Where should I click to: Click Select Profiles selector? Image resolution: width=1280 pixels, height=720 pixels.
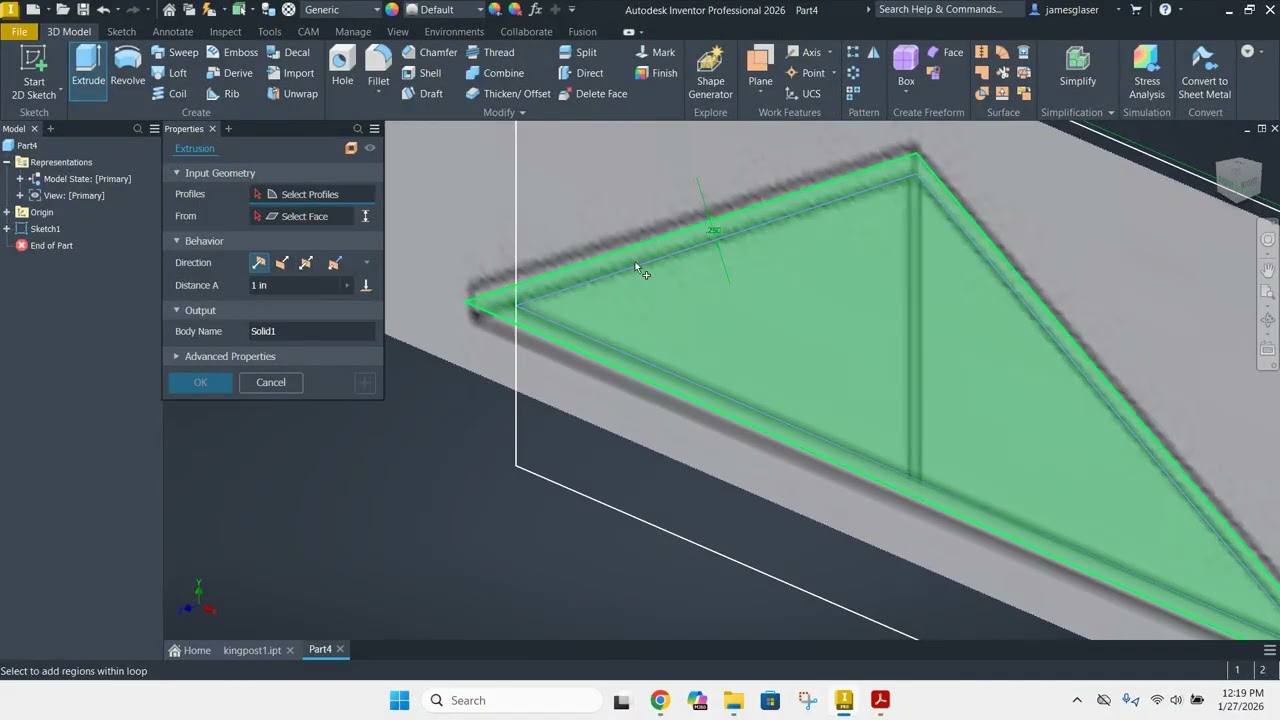[312, 194]
